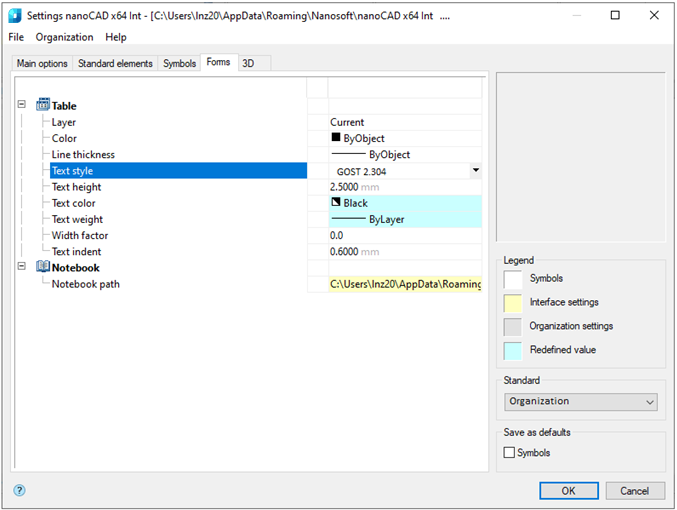The width and height of the screenshot is (677, 510).
Task: Select the Notebook path row
Action: (178, 284)
